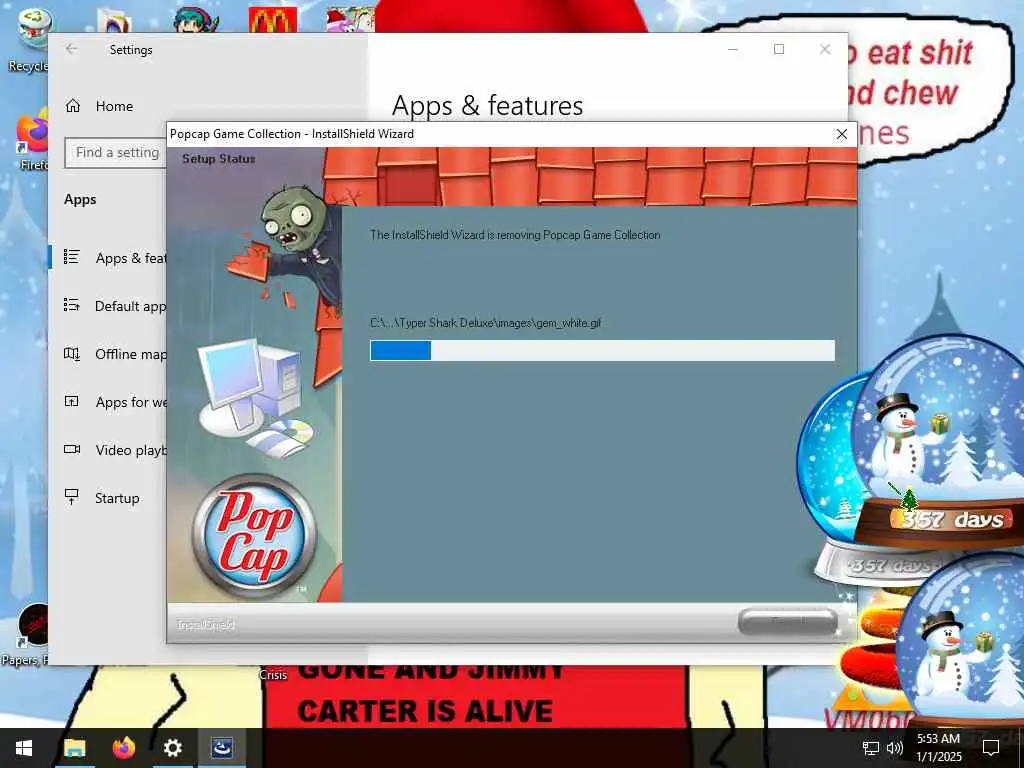Select Apps & features icon in sidebar

[x=72, y=257]
